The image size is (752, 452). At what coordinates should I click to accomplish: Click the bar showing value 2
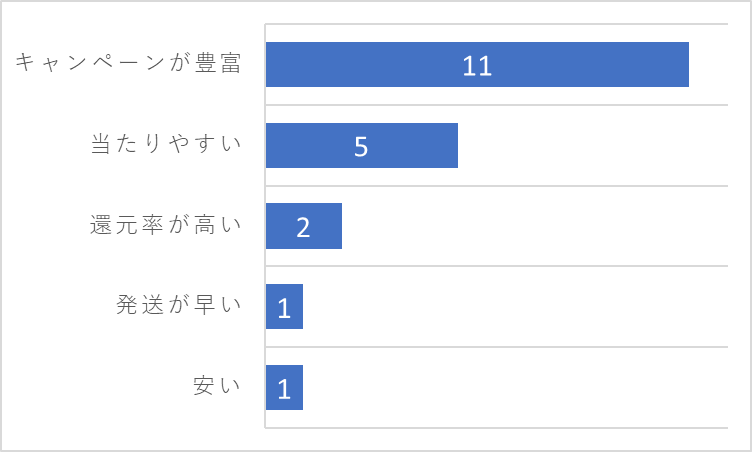pos(304,226)
